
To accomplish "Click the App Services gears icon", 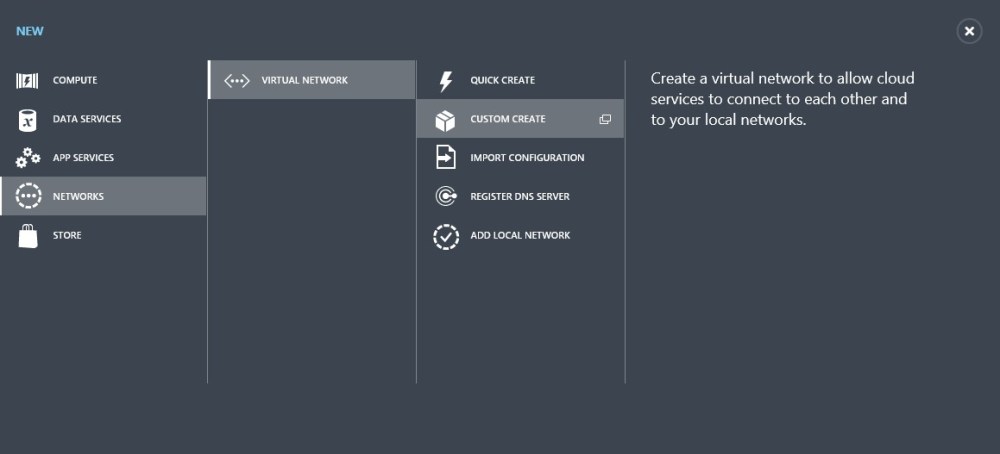I will [x=27, y=157].
